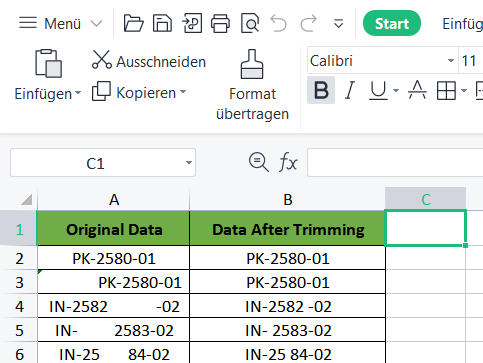Toggle italic formatting
This screenshot has width=483, height=363.
(350, 90)
